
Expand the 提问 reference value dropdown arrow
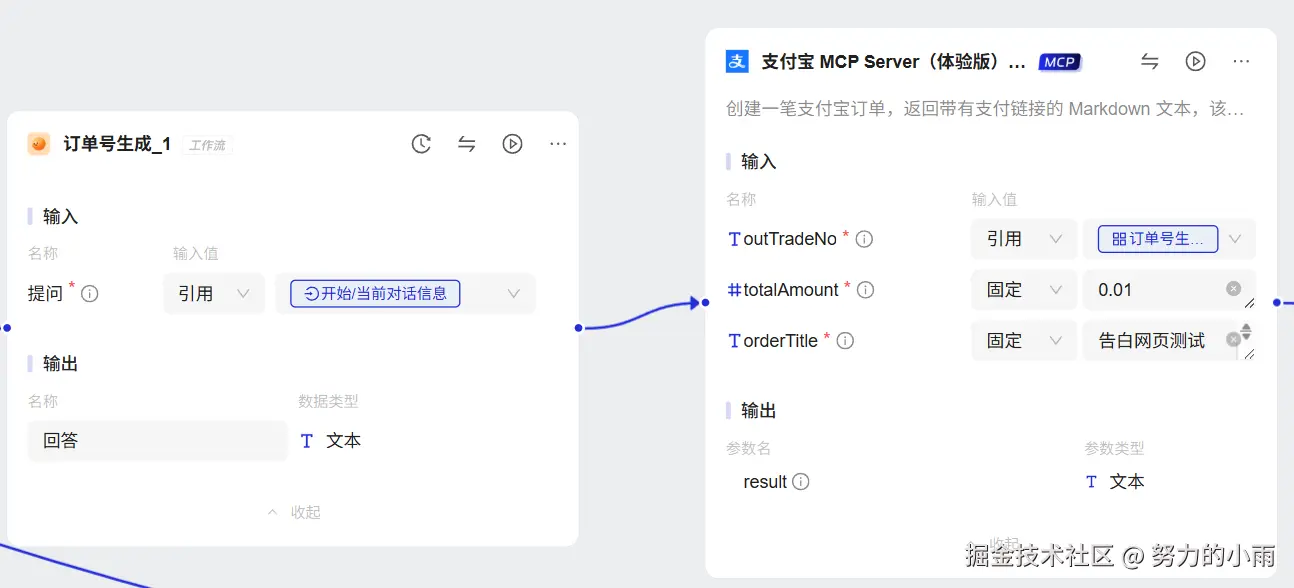tap(514, 294)
